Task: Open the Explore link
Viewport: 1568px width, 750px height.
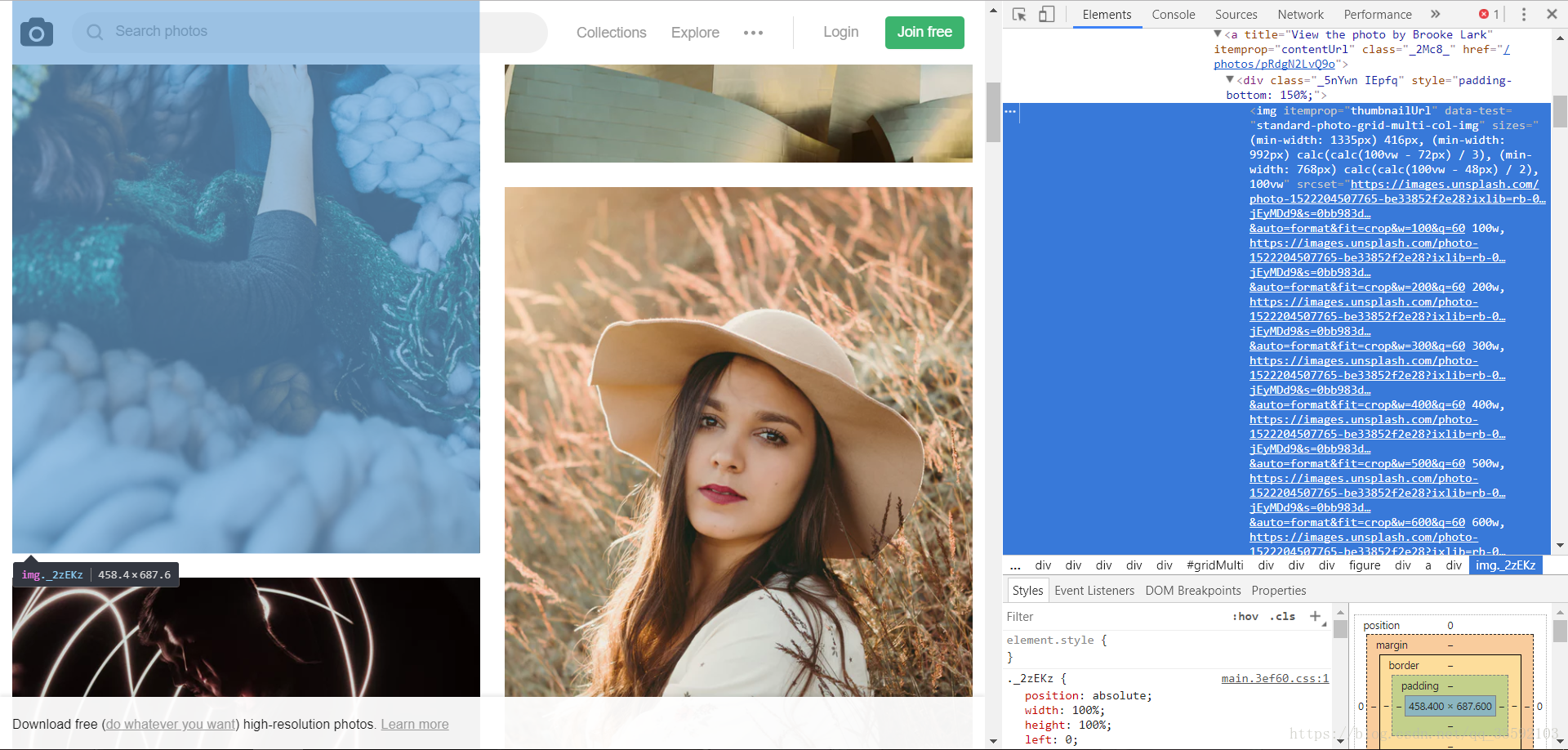Action: coord(695,33)
